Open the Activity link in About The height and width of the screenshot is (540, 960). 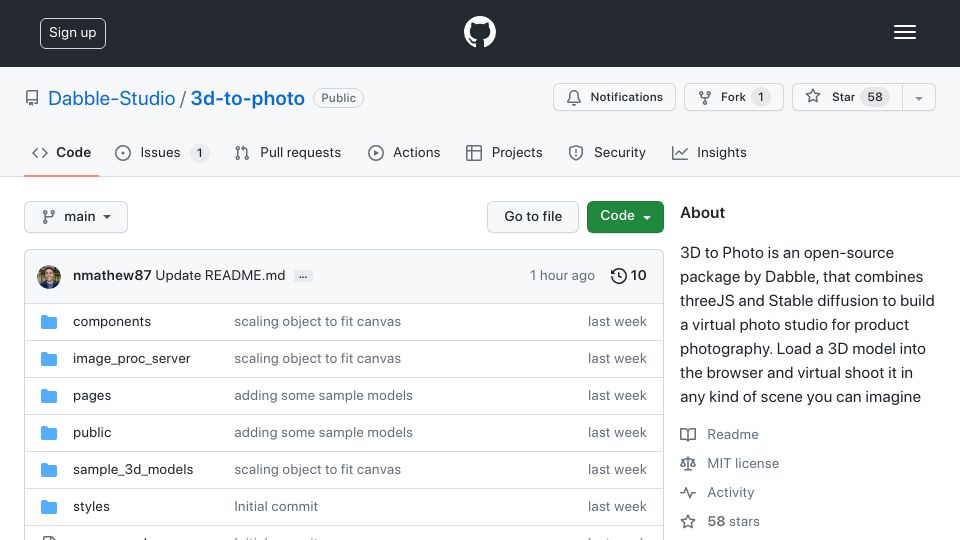click(x=730, y=492)
